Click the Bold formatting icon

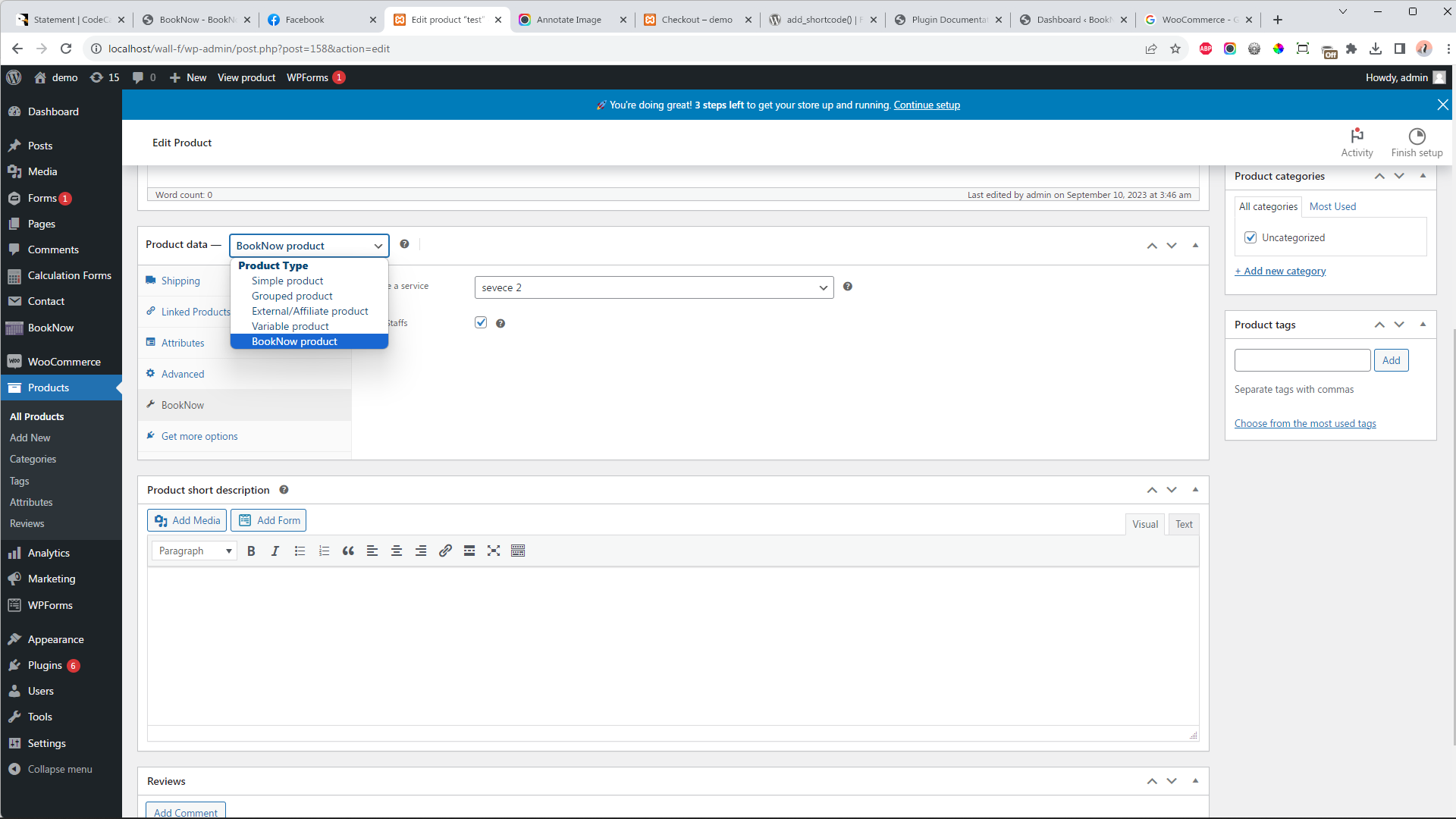coord(251,551)
